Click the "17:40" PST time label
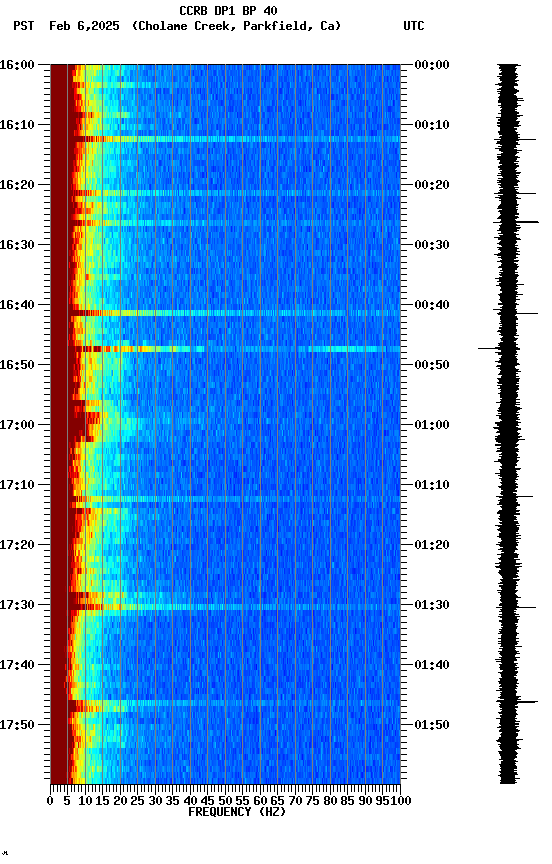The image size is (552, 864). click(17, 666)
